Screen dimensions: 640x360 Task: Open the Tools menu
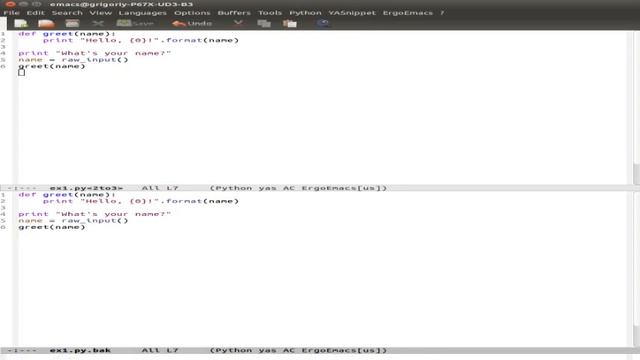[270, 13]
